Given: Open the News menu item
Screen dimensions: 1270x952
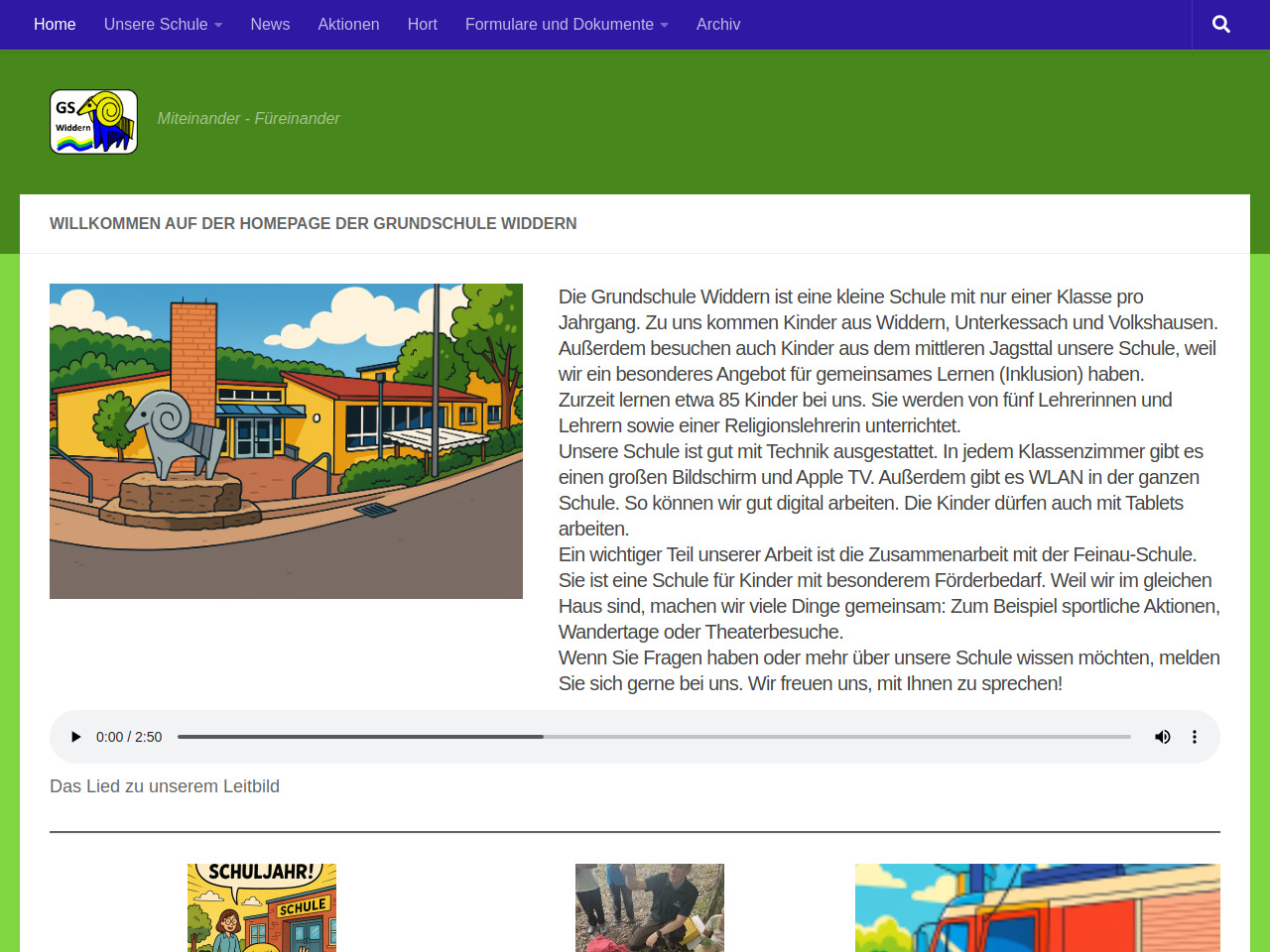Looking at the screenshot, I should coord(270,25).
